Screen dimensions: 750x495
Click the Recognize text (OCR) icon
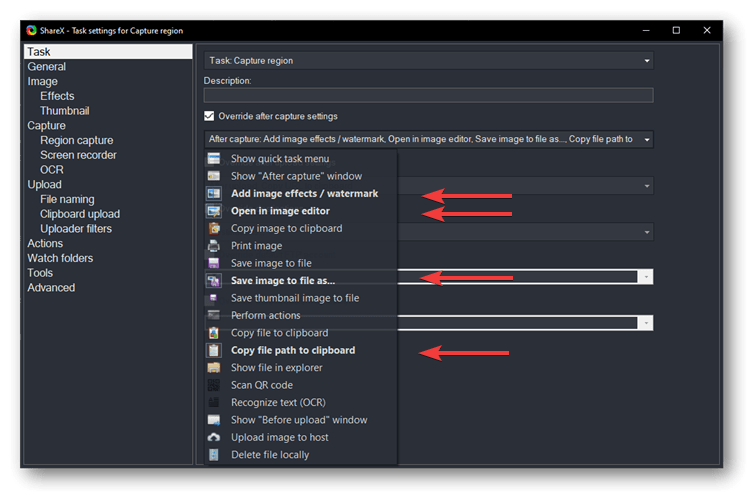(214, 402)
